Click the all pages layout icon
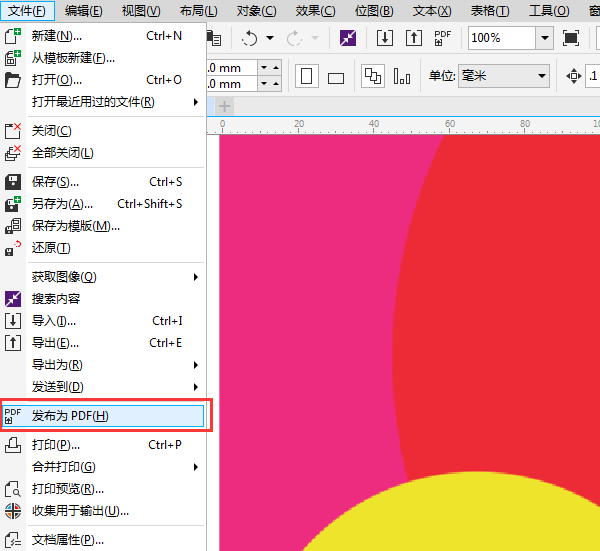The width and height of the screenshot is (600, 551). point(373,77)
